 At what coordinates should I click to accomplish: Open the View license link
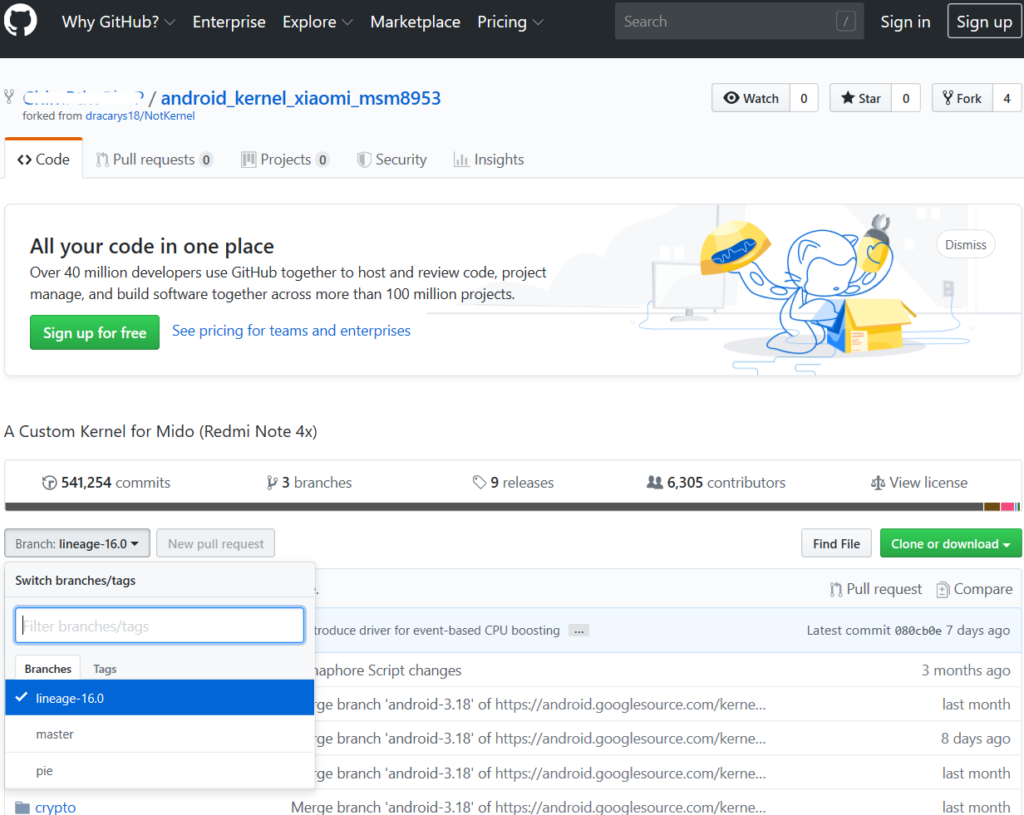tap(920, 483)
